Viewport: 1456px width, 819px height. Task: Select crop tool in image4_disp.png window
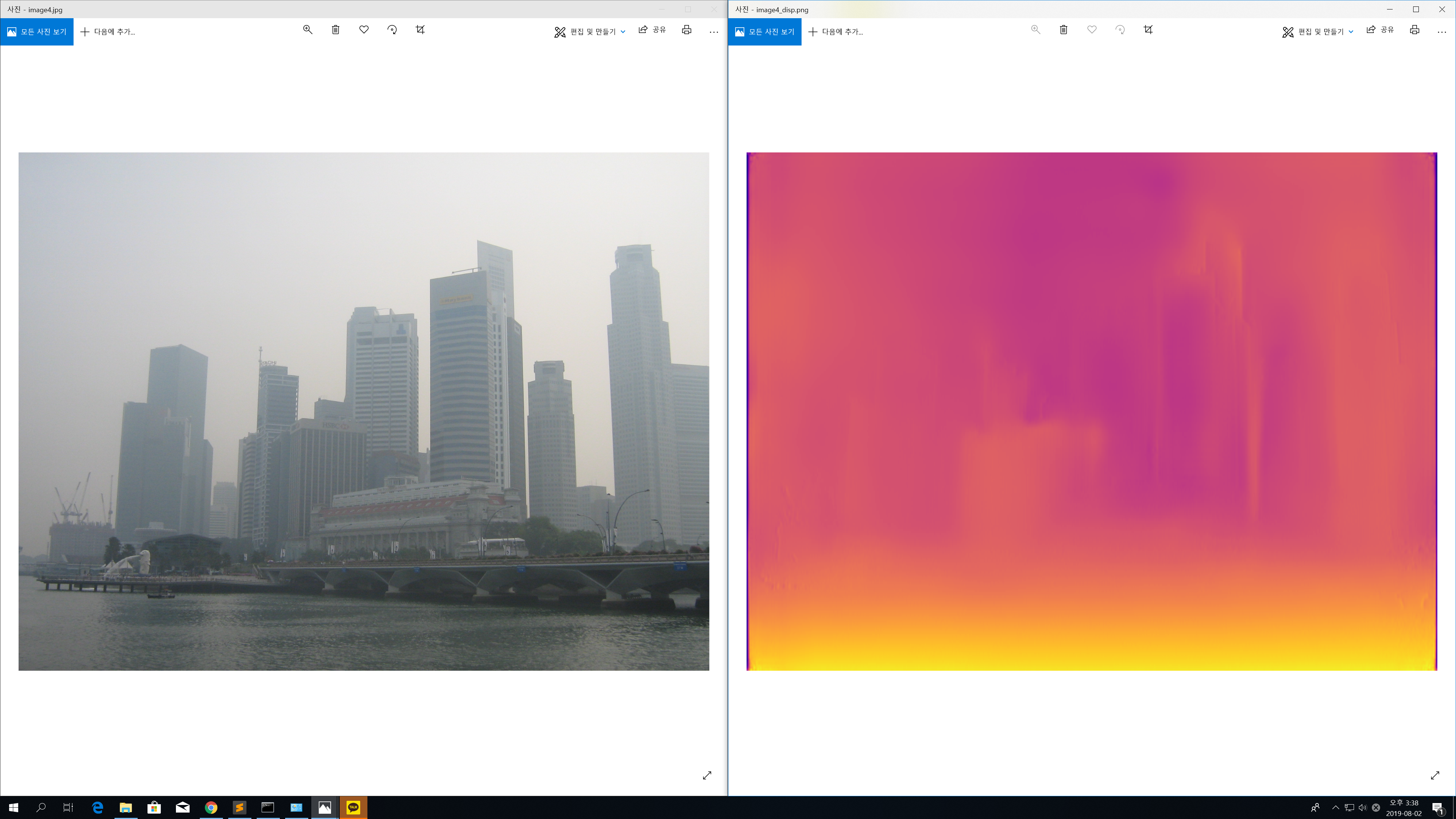tap(1148, 30)
